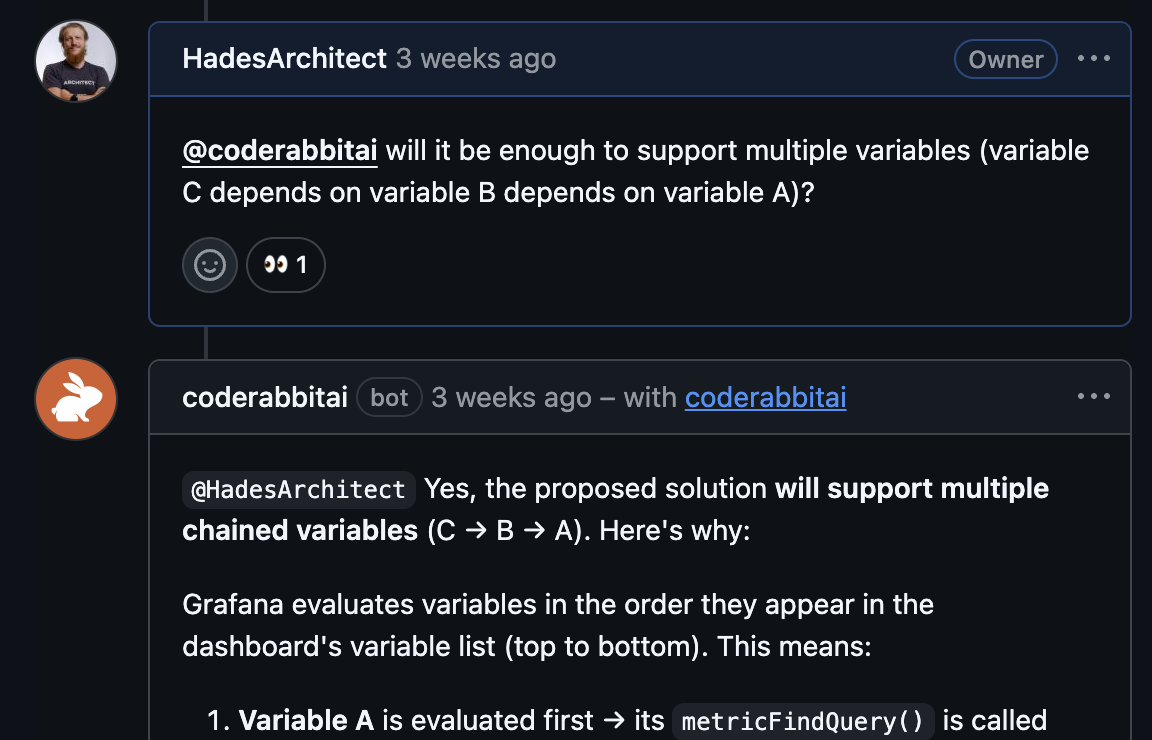Click the coderabbitai username header
Image resolution: width=1152 pixels, height=740 pixels.
click(264, 397)
